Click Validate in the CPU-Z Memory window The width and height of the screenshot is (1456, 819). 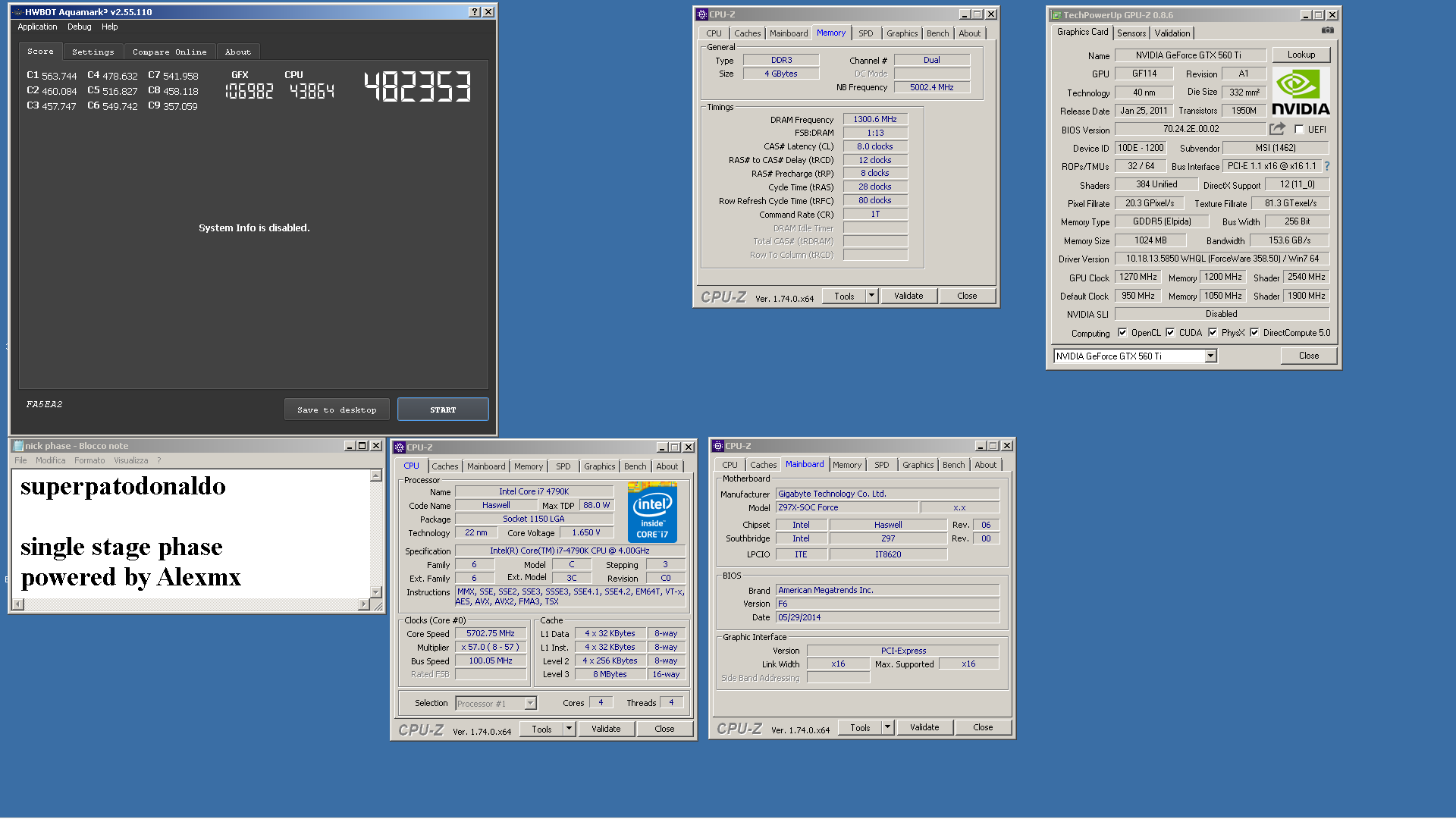908,296
